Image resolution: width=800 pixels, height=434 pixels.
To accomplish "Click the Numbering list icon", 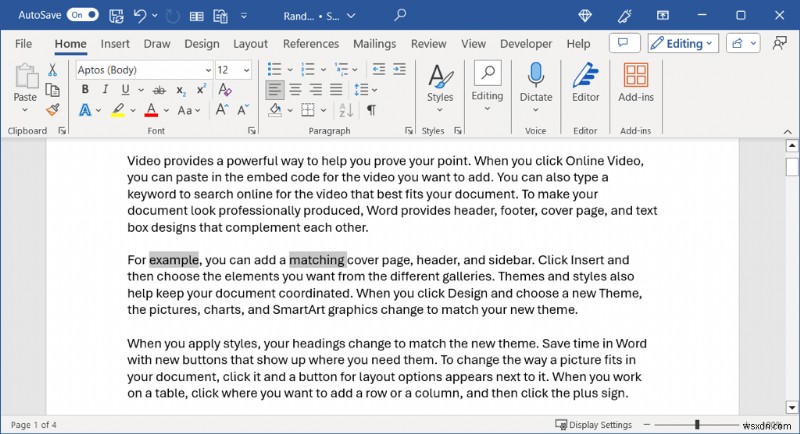I will tap(308, 69).
